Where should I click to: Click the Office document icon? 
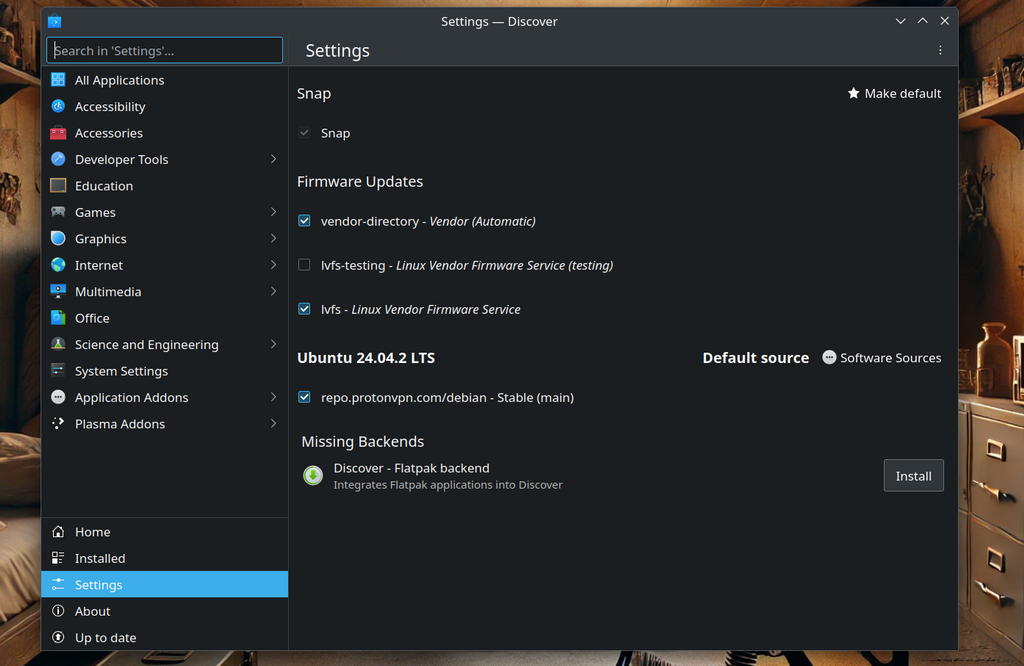tap(58, 317)
